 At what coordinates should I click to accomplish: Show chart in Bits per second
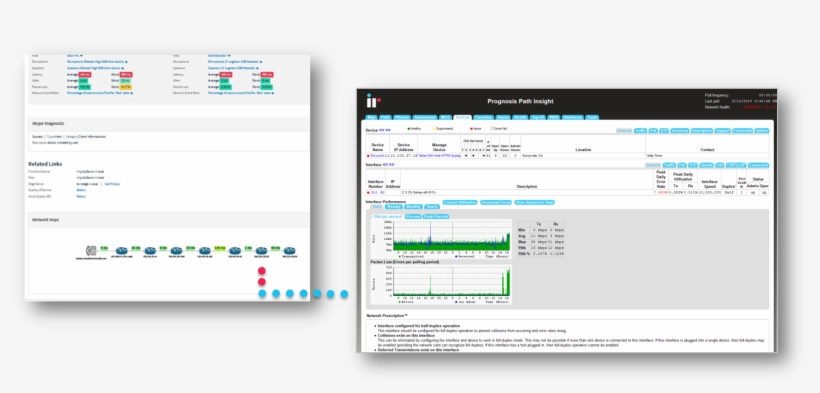click(388, 217)
